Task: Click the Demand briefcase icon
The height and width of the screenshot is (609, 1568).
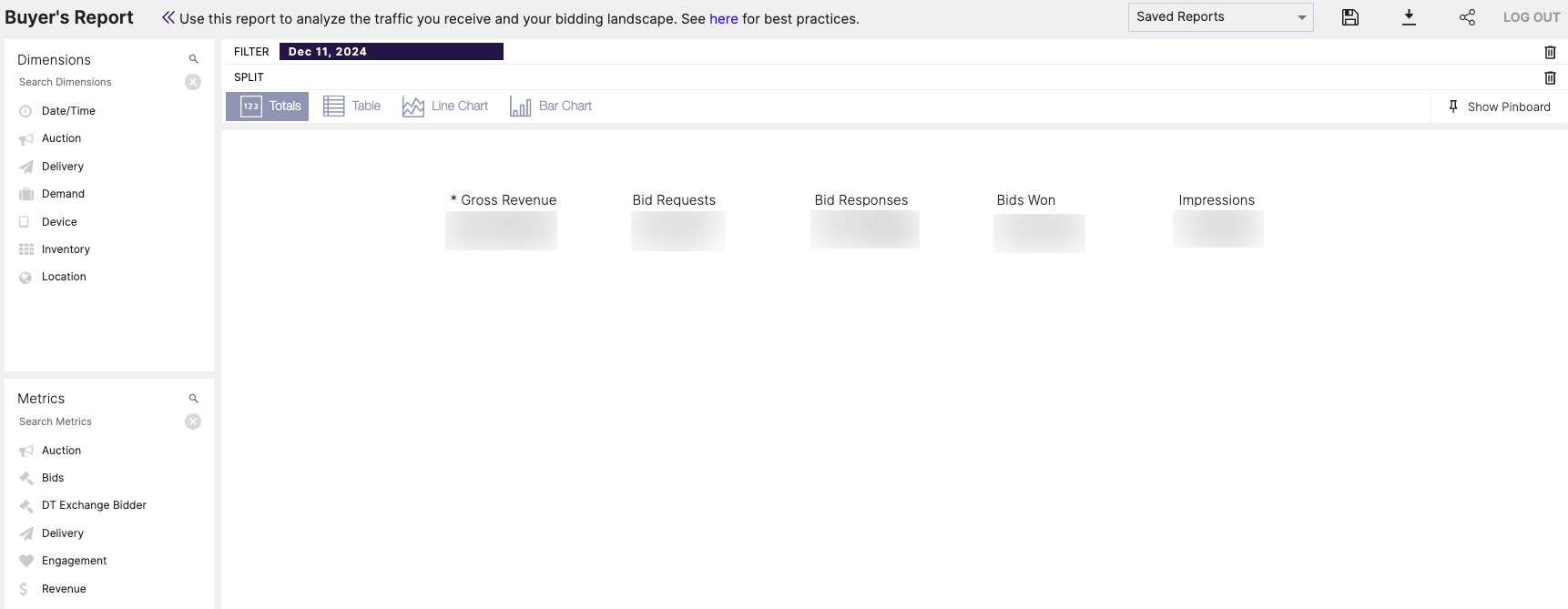Action: 25,194
